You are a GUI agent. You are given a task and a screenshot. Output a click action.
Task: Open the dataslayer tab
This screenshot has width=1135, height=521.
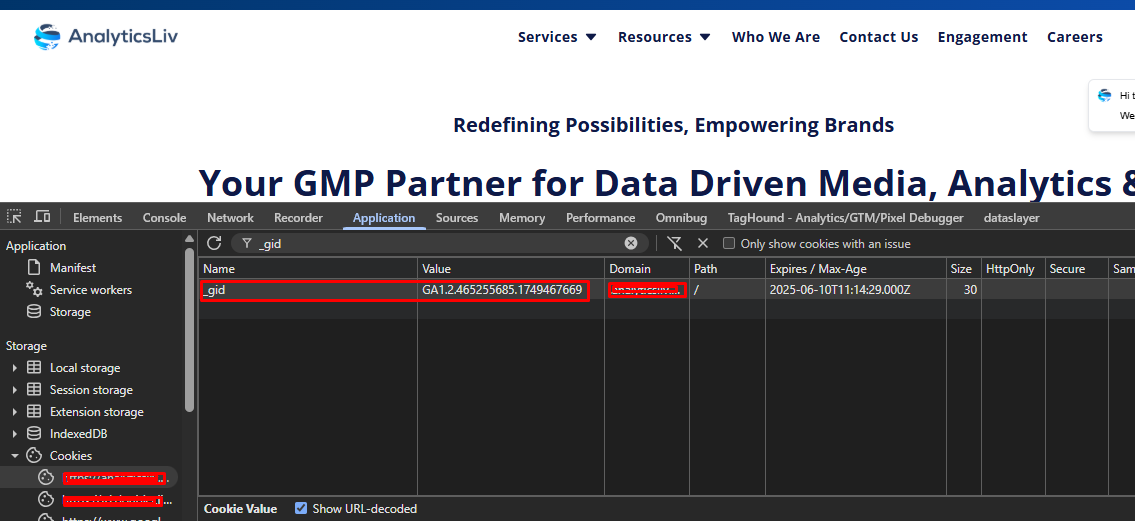pos(1011,218)
